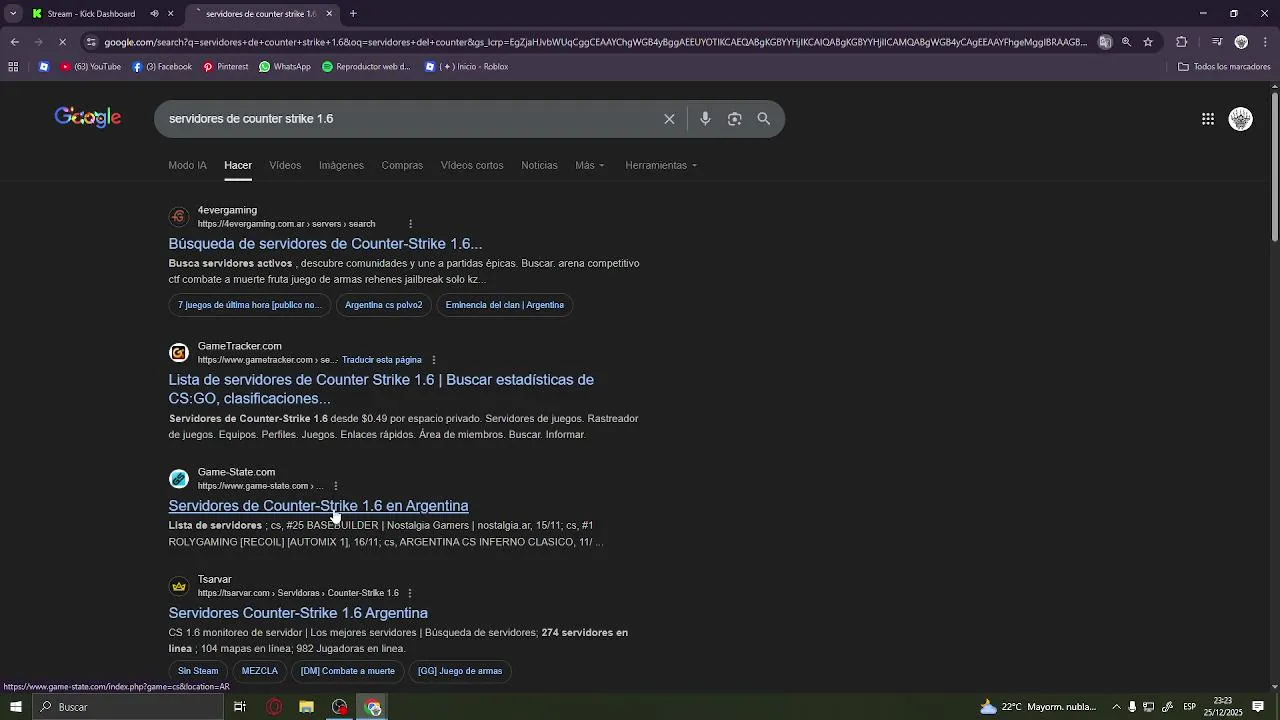Image resolution: width=1280 pixels, height=720 pixels.
Task: Show hidden system tray icons
Action: pos(1116,707)
